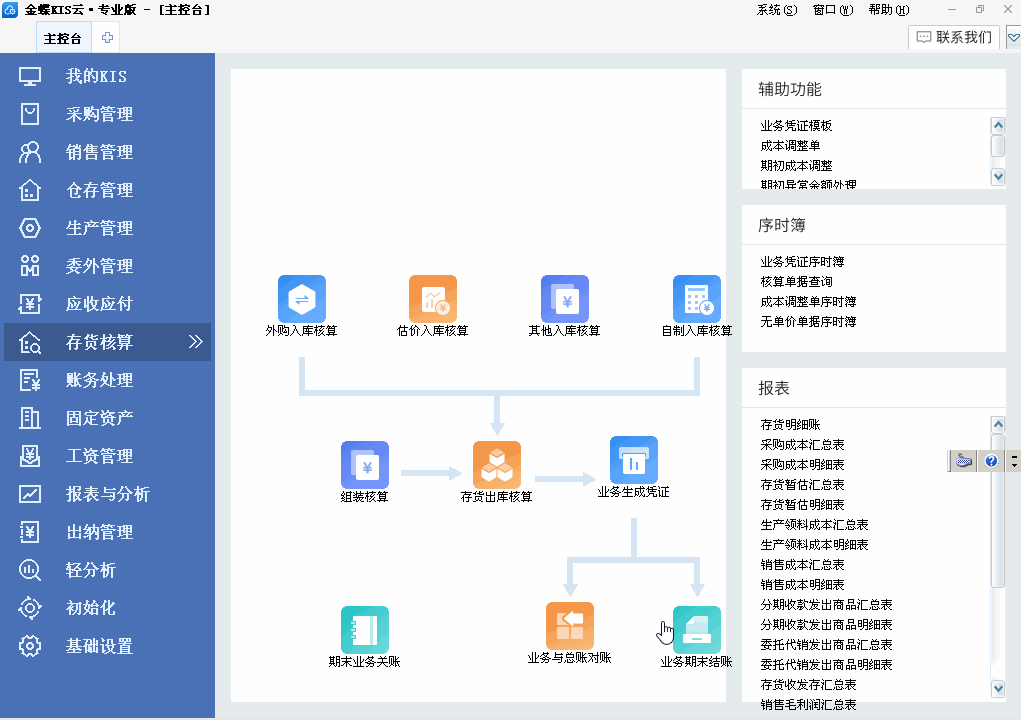The image size is (1021, 720).
Task: Open the 业务与总账对账 icon
Action: tap(570, 626)
